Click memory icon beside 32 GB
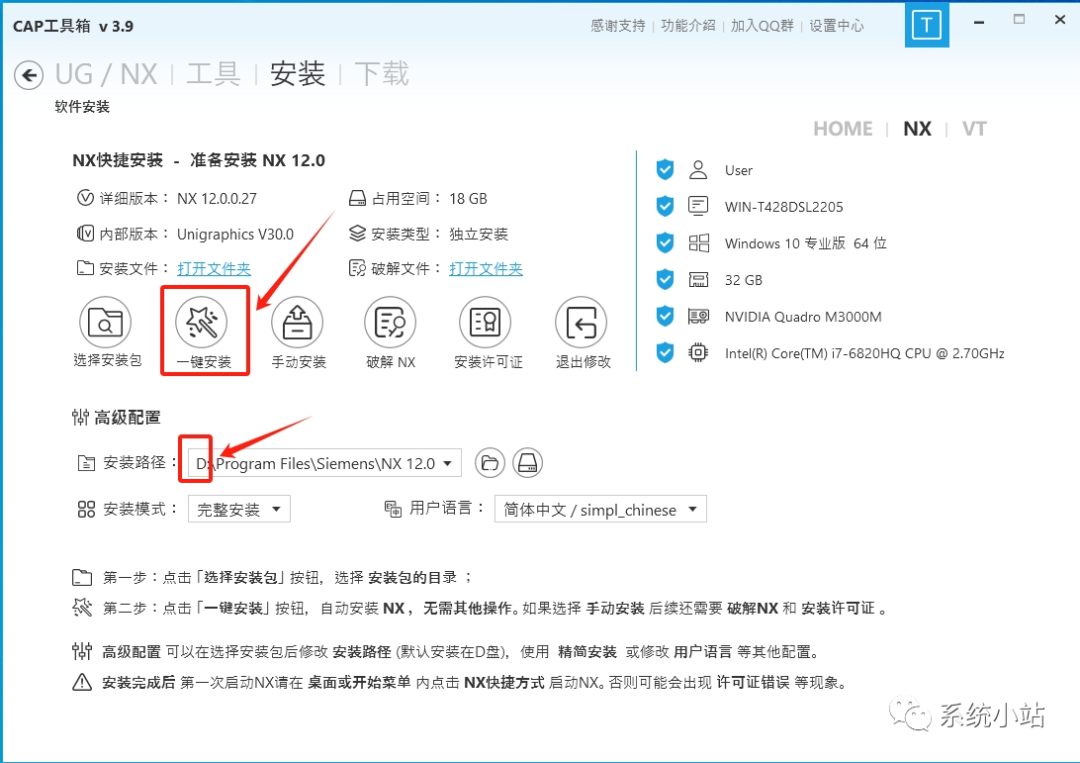 pos(698,280)
